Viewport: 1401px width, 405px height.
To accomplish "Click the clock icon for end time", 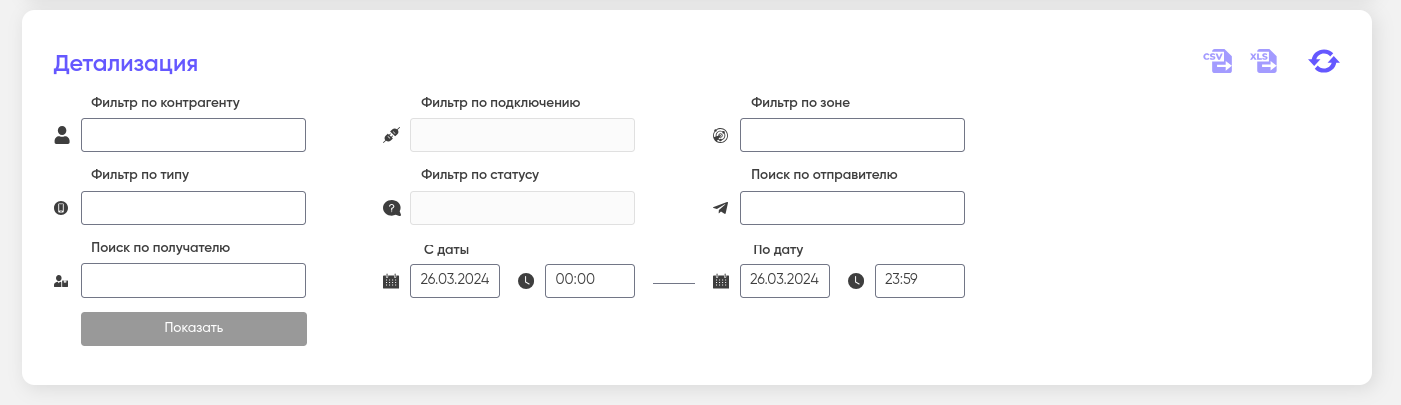I will click(x=856, y=281).
